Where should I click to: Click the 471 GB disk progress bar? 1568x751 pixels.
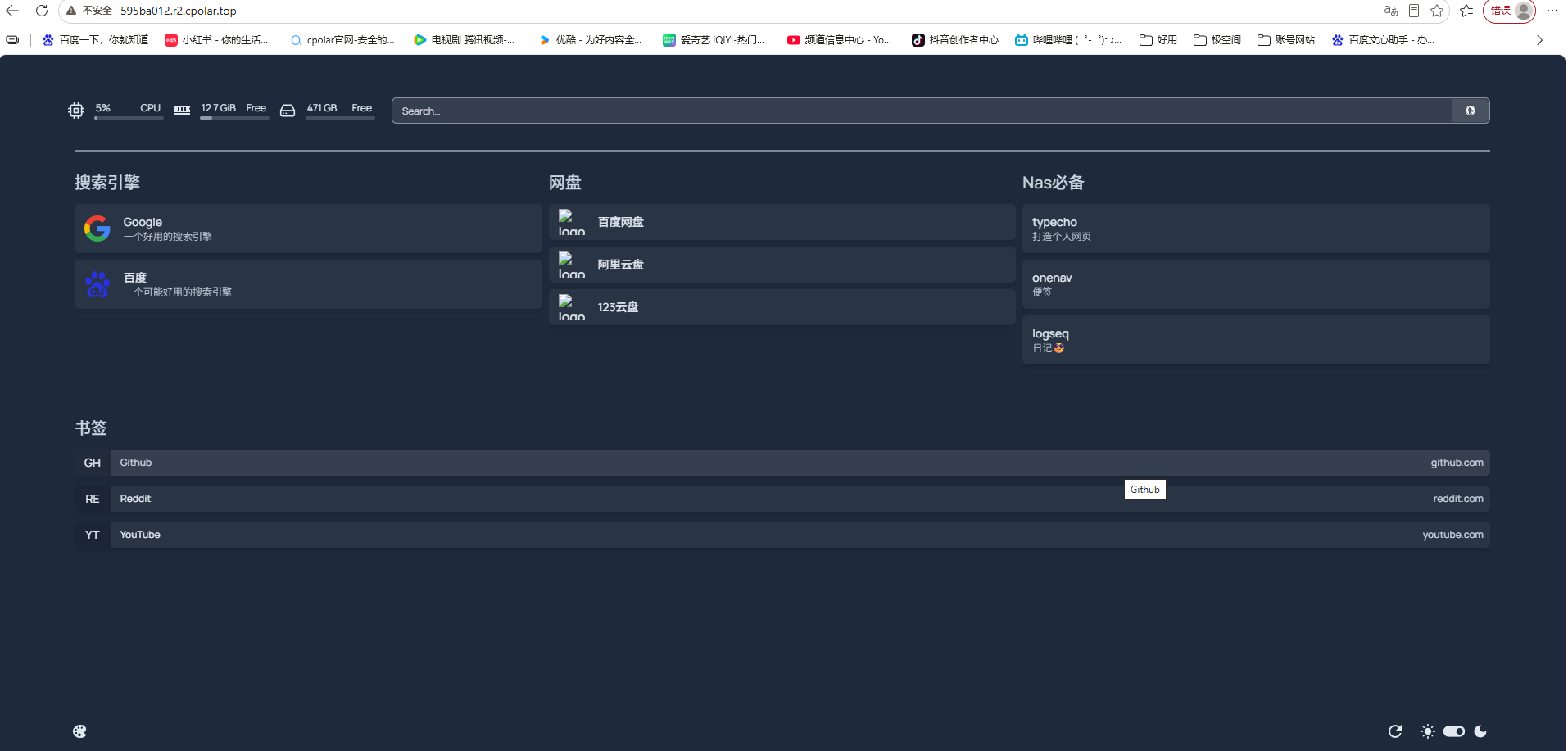tap(340, 118)
